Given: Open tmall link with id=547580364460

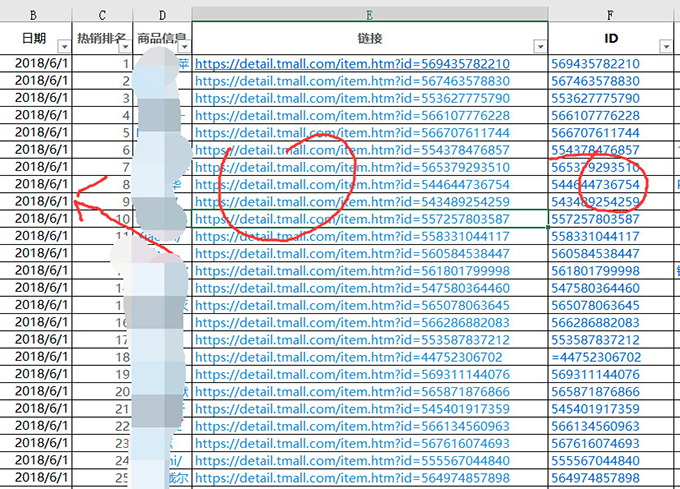Looking at the screenshot, I should pyautogui.click(x=352, y=288).
